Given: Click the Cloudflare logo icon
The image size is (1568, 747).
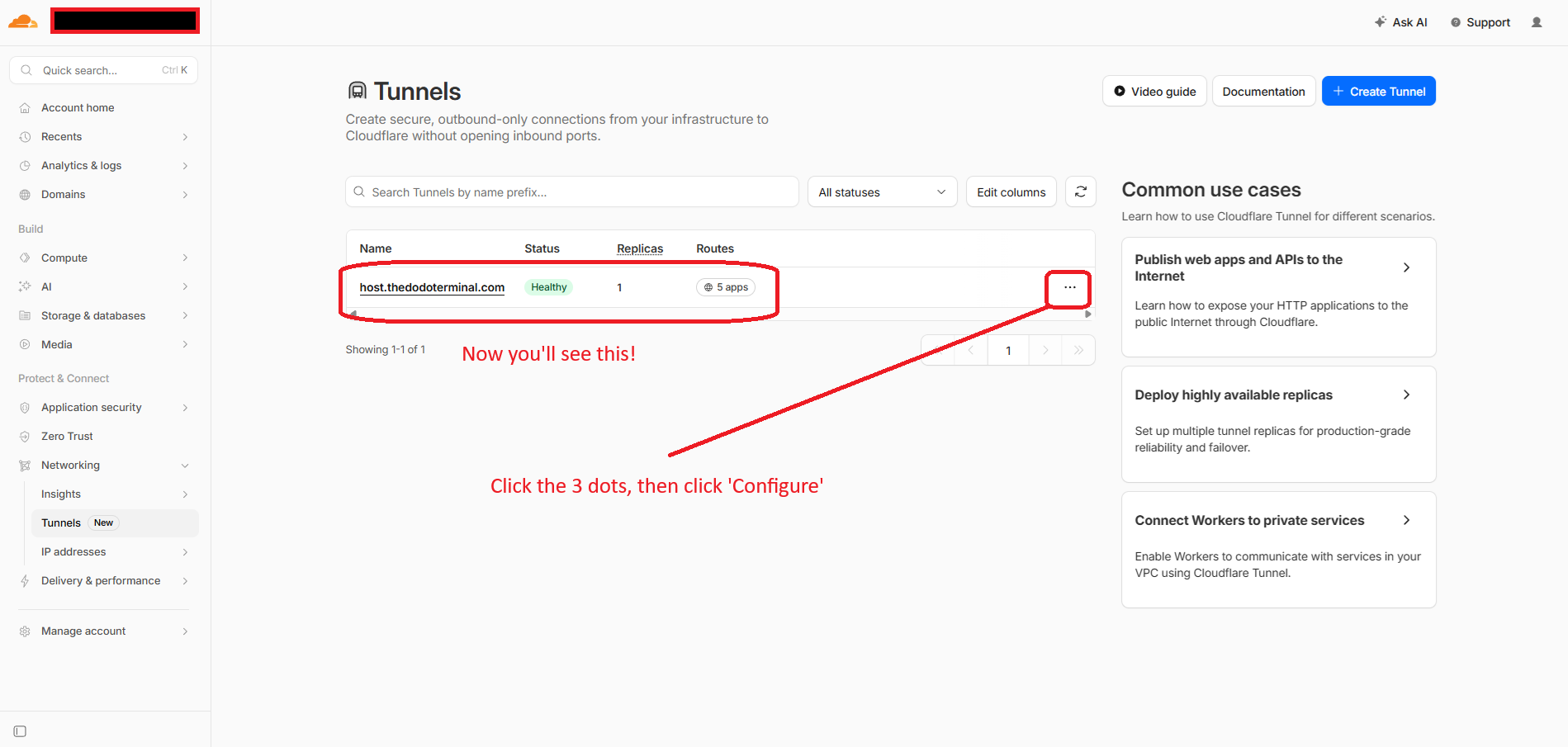Looking at the screenshot, I should click(22, 21).
